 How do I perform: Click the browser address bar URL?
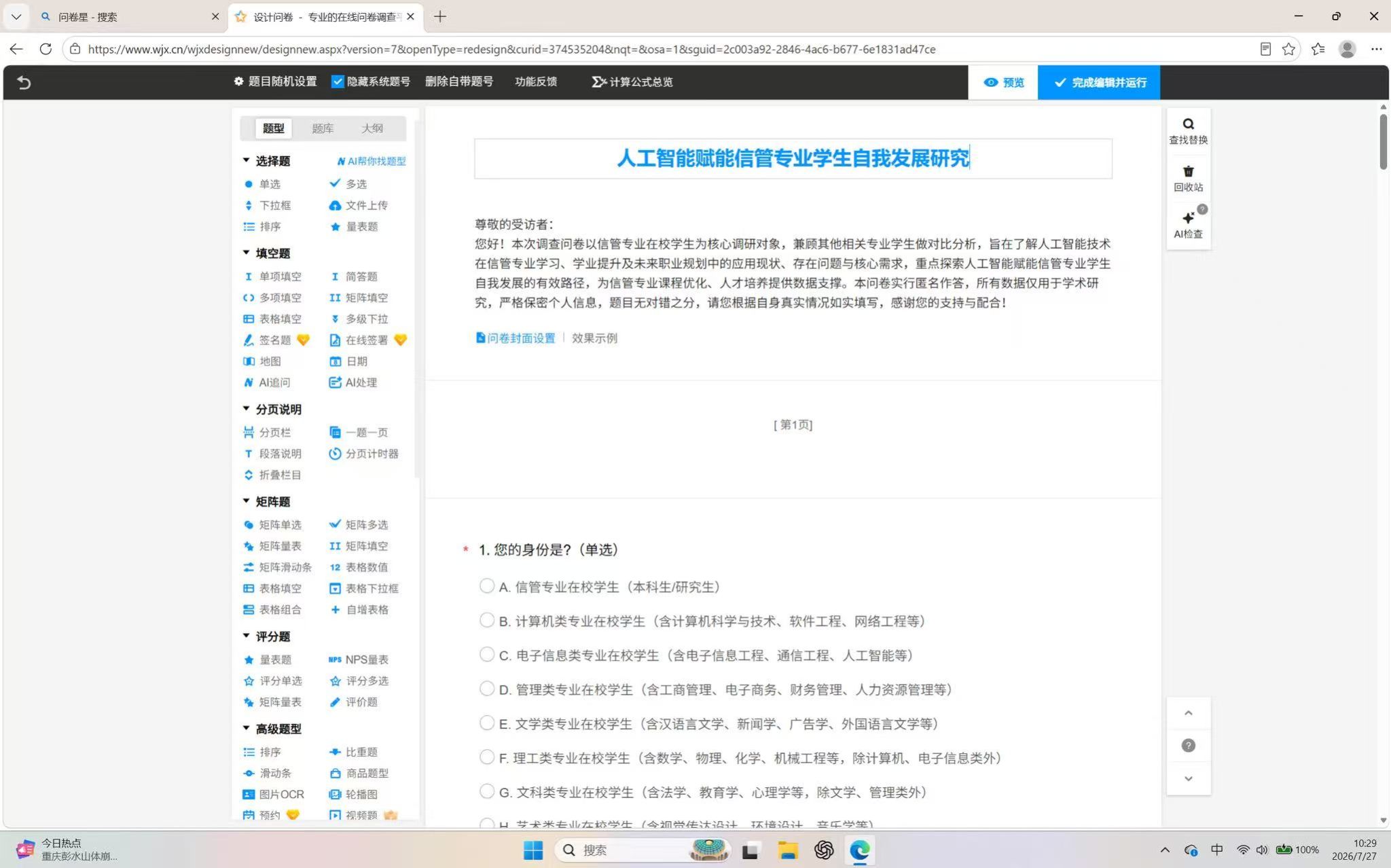pos(511,49)
